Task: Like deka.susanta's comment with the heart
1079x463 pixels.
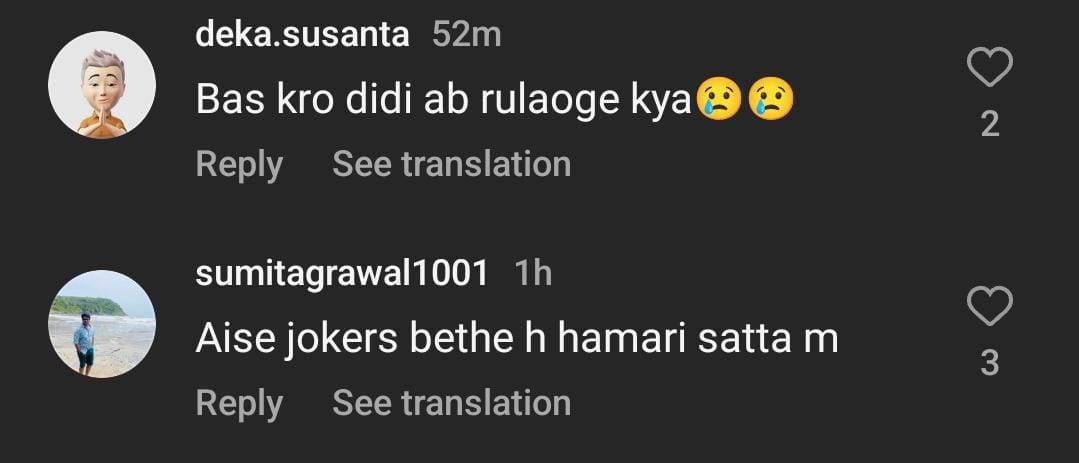Action: point(990,68)
